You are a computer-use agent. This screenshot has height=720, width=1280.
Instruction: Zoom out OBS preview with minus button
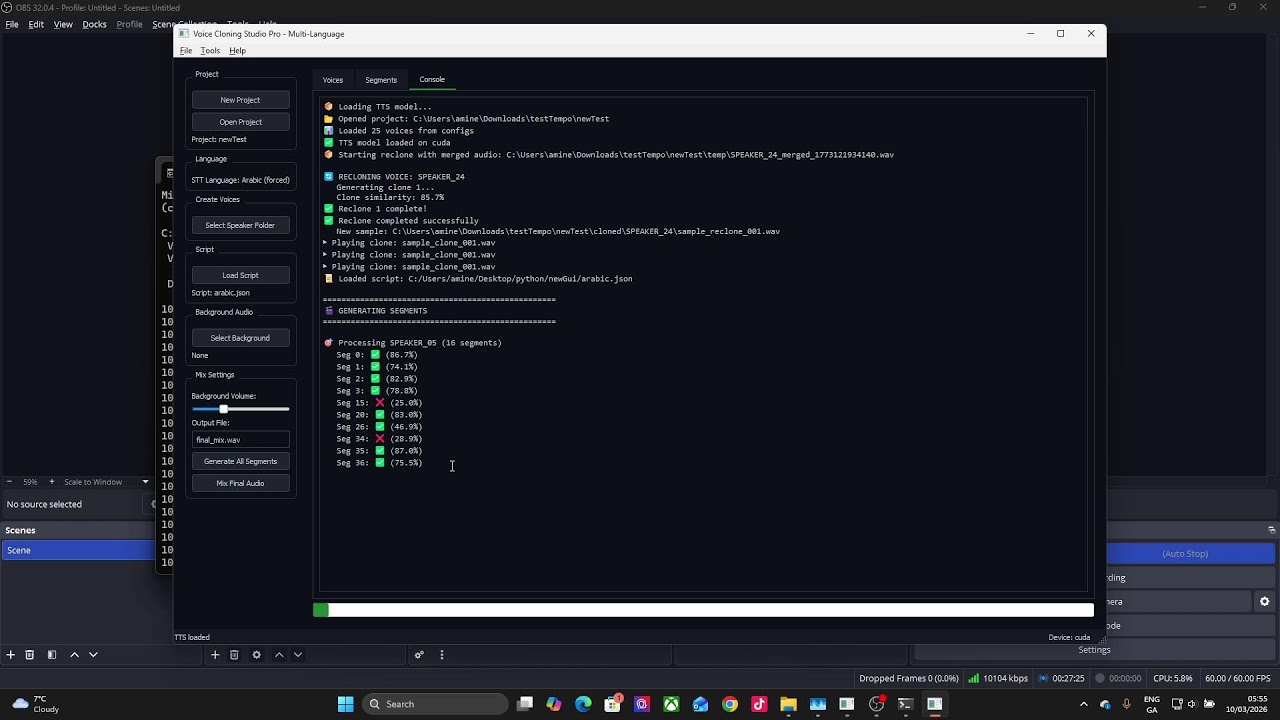click(x=9, y=482)
